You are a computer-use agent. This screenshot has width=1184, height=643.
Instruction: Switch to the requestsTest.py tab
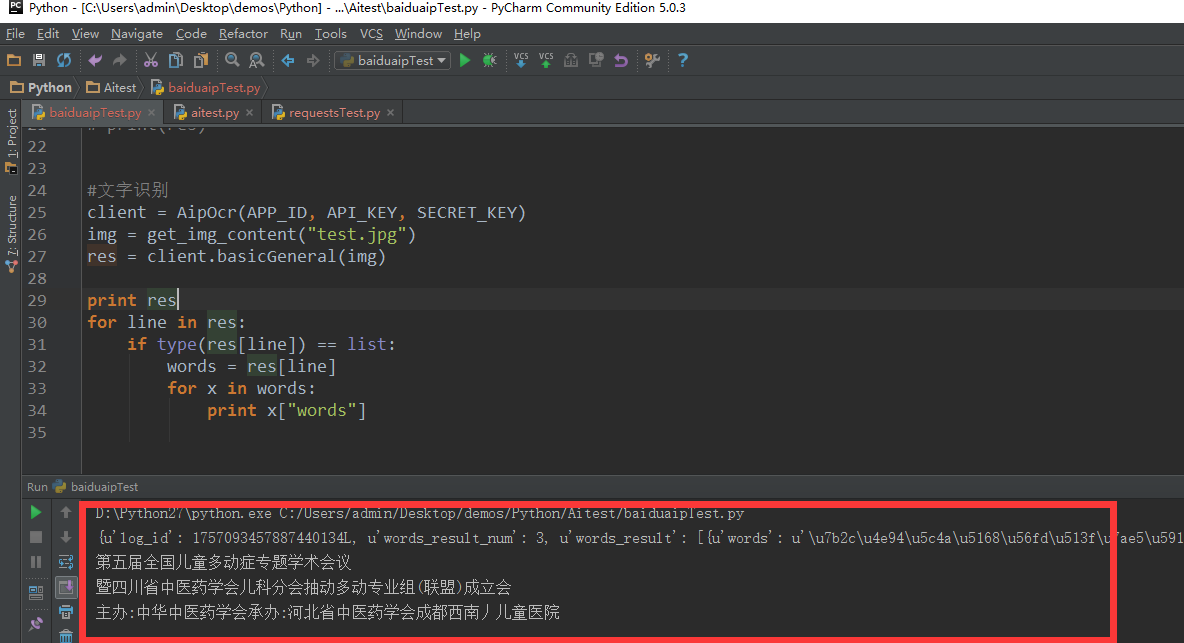coord(334,113)
